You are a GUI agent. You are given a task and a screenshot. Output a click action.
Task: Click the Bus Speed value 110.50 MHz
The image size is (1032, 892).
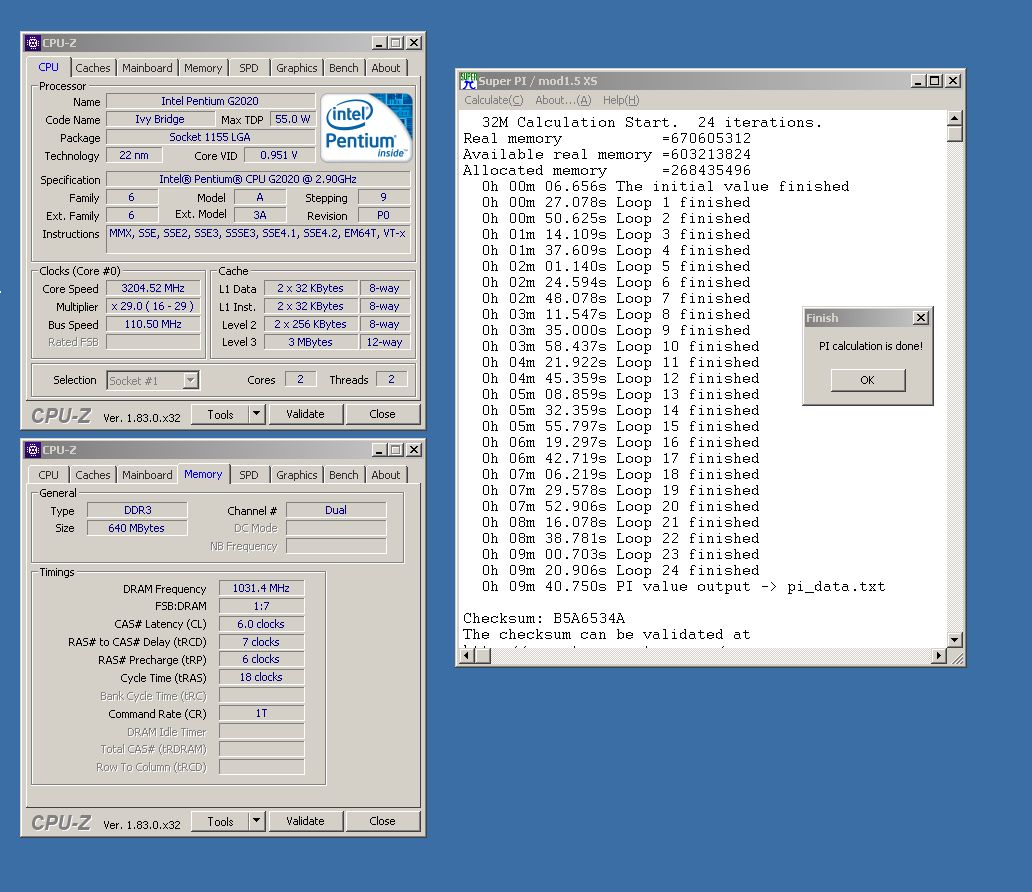[x=153, y=324]
